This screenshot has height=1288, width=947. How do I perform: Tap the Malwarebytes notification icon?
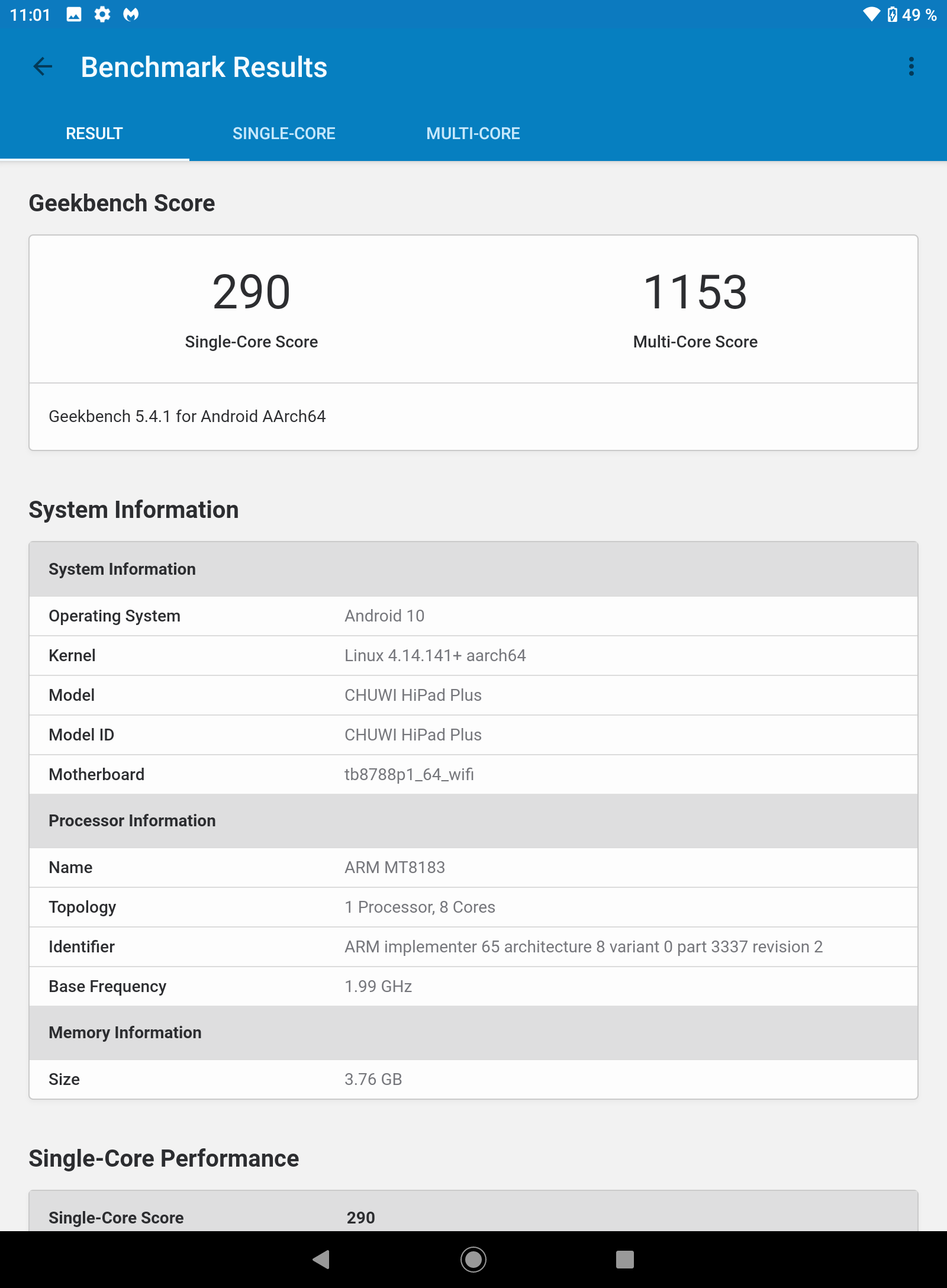tap(131, 14)
